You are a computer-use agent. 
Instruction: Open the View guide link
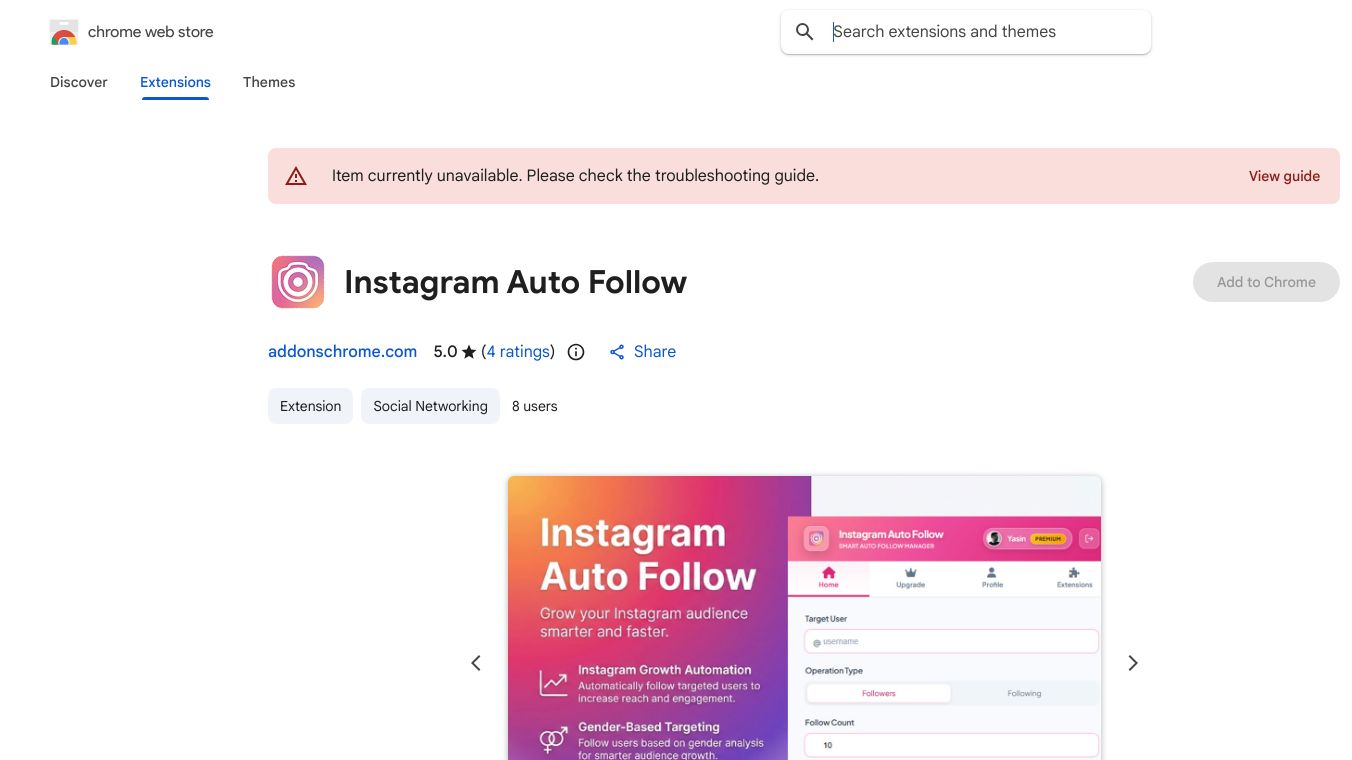1284,176
